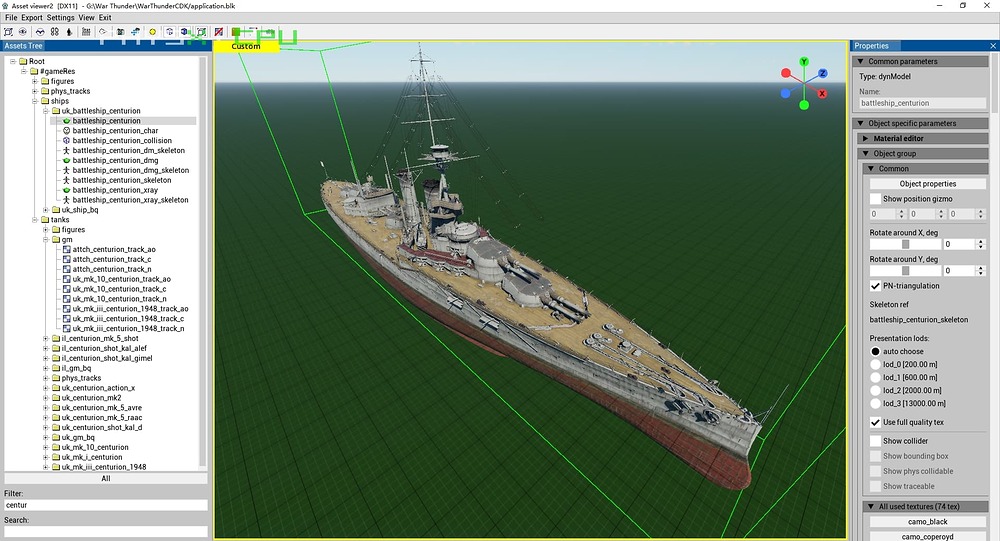Viewport: 1000px width, 541px height.
Task: Click the green square toolbar icon
Action: click(x=235, y=32)
